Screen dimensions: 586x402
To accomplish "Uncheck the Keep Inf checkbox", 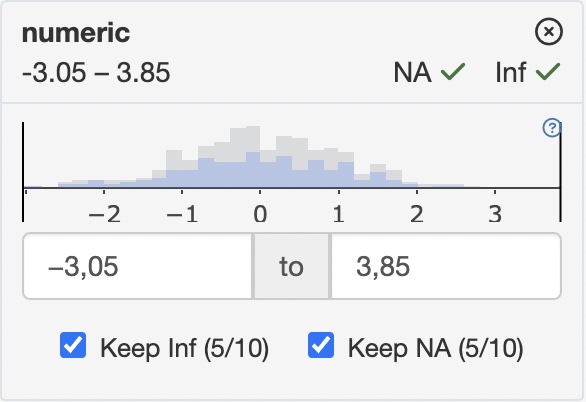I will (x=73, y=345).
